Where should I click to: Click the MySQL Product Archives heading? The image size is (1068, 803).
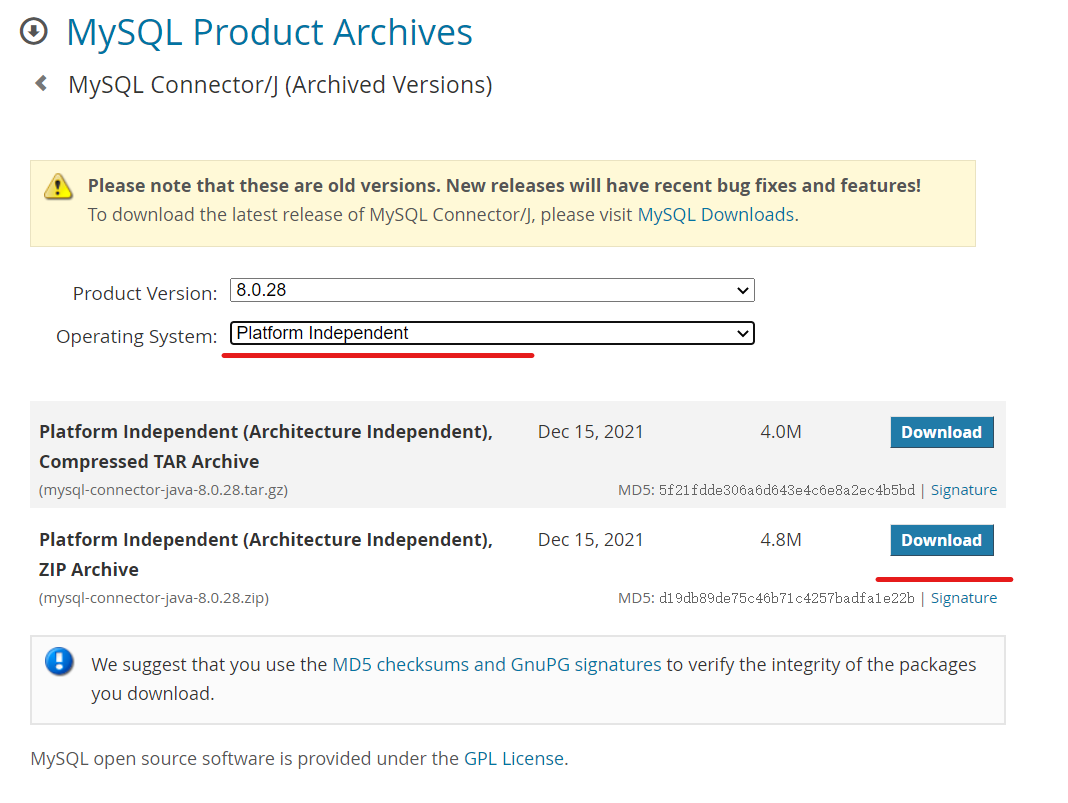269,32
